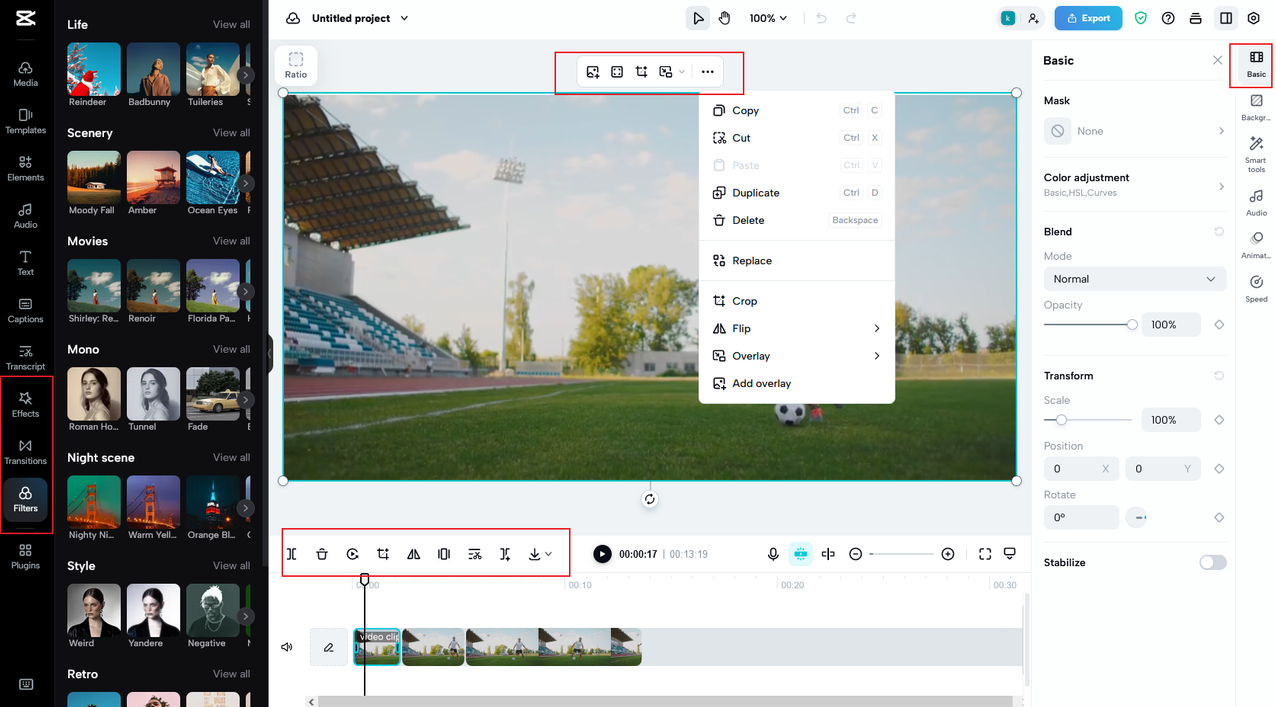The width and height of the screenshot is (1276, 707).
Task: Open Animation tab in right sidebar
Action: [x=1256, y=245]
